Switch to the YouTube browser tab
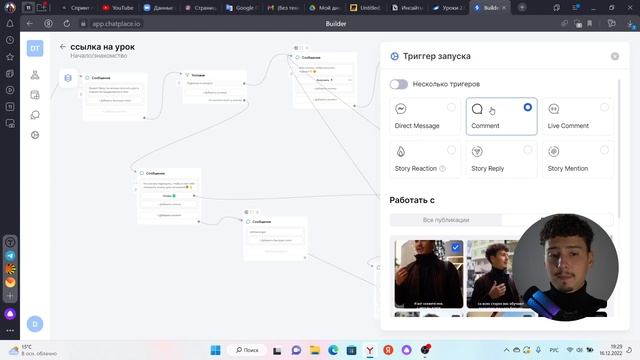This screenshot has width=640, height=360. click(x=118, y=8)
